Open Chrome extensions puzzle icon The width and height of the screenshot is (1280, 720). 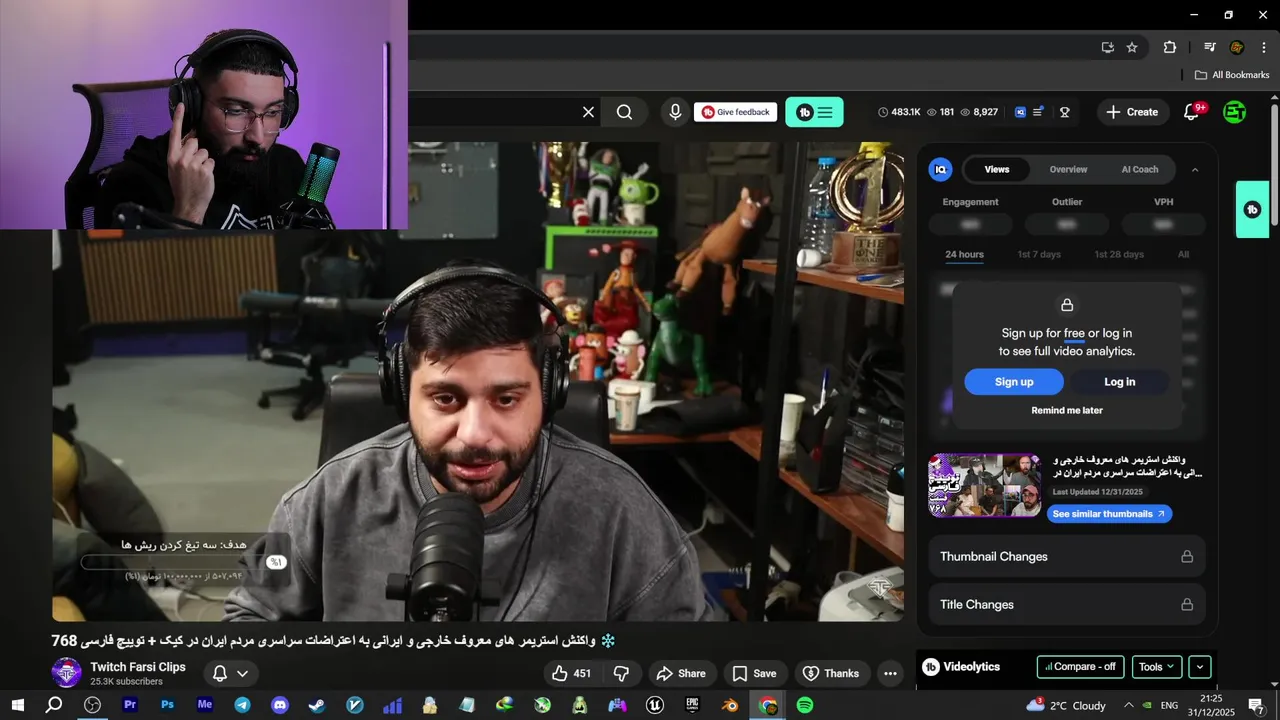pyautogui.click(x=1169, y=47)
